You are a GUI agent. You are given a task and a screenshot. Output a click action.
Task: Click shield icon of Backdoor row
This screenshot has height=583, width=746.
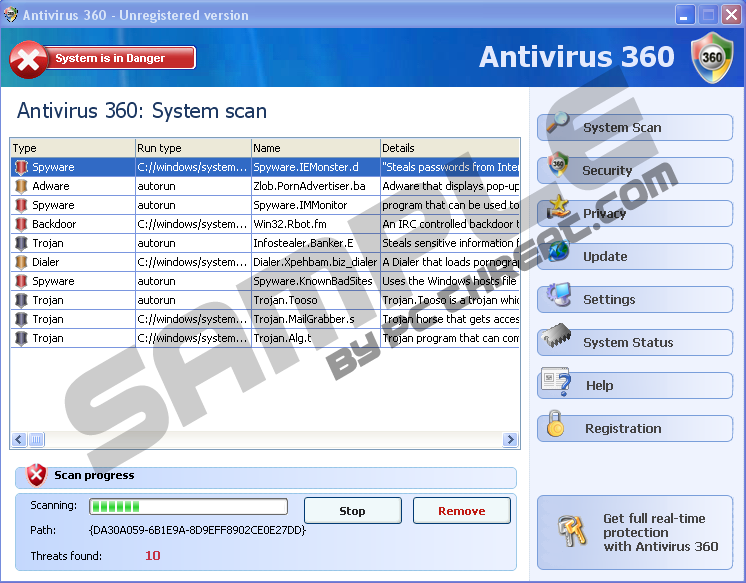pos(21,224)
